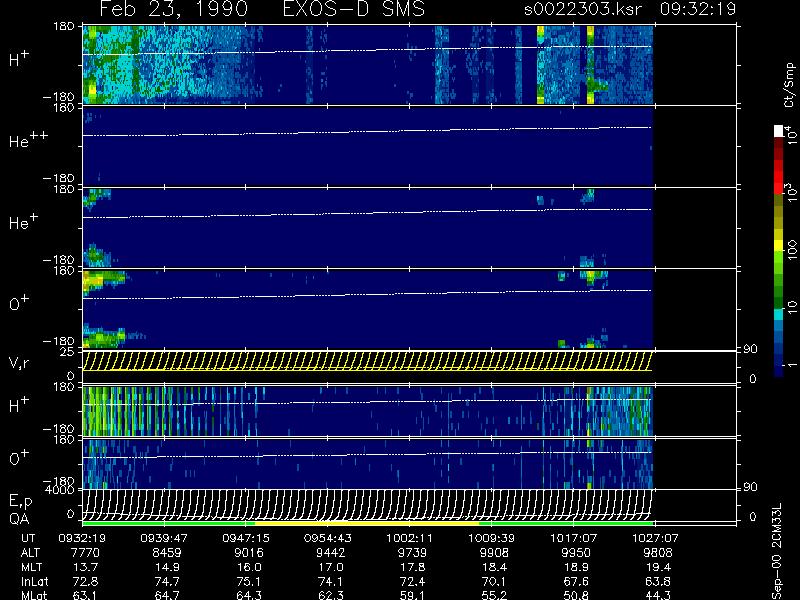Viewport: 800px width, 600px height.
Task: Click the 'ALT' row label
Action: (x=30, y=553)
